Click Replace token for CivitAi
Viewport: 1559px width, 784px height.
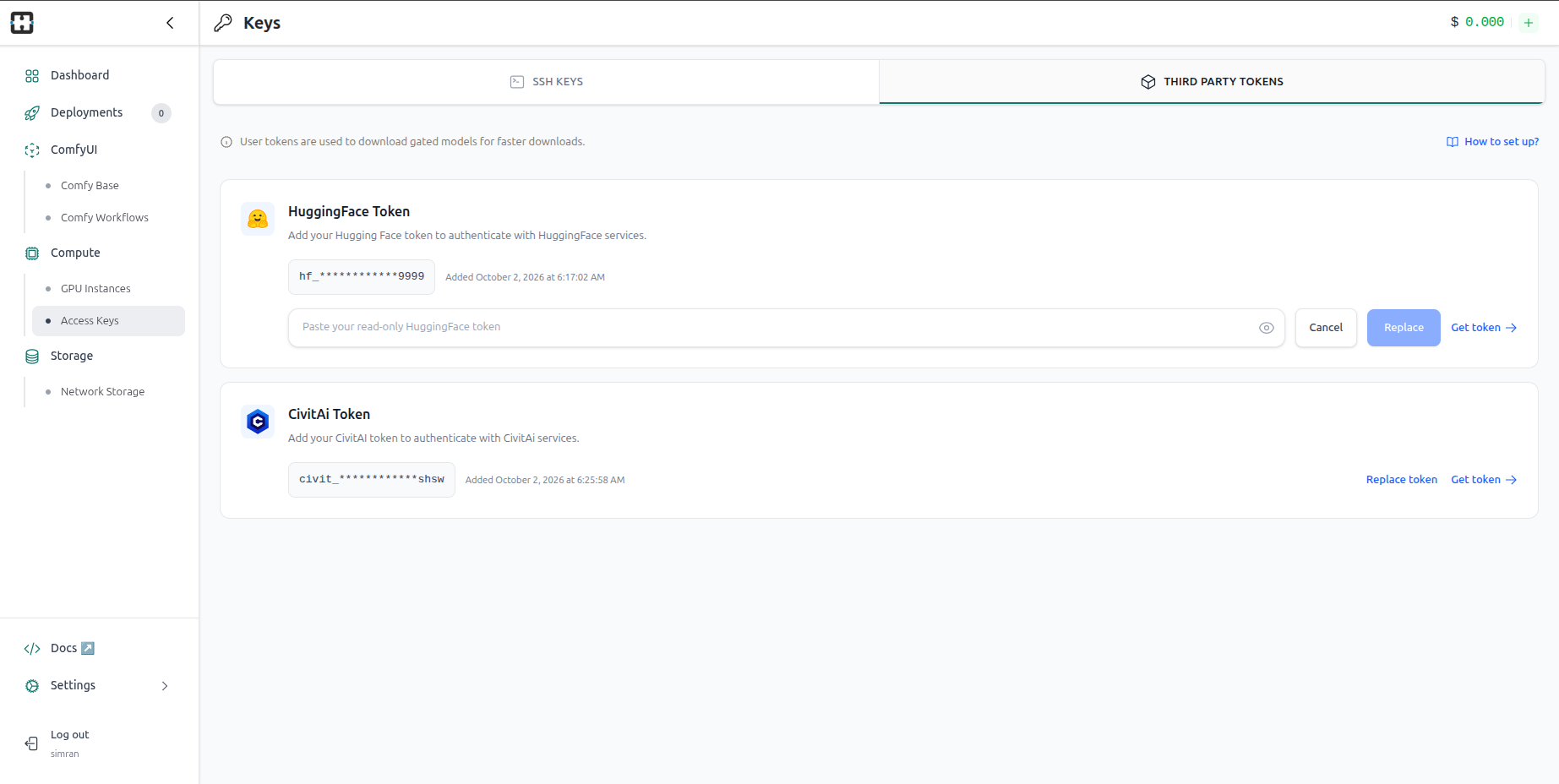[x=1402, y=480]
